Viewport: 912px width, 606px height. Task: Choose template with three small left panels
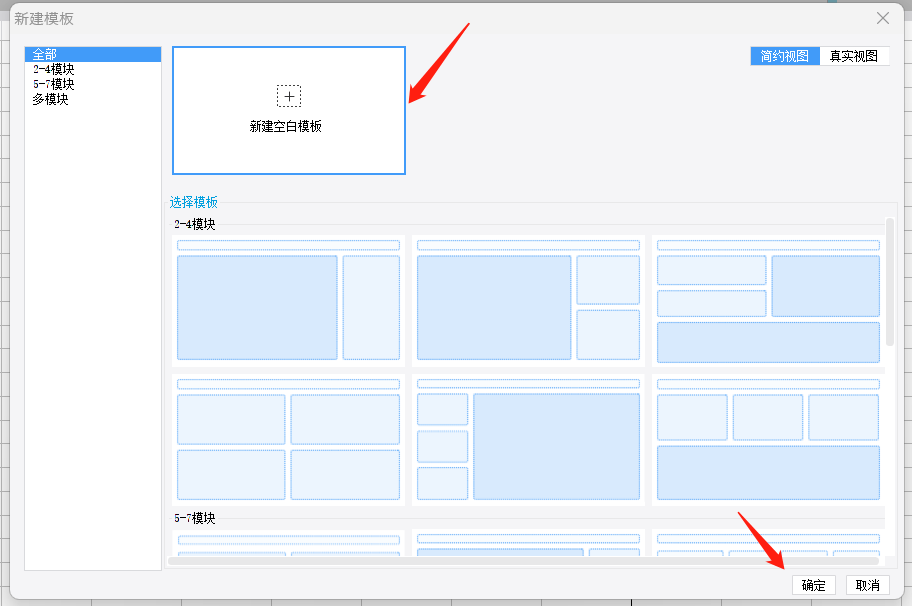tap(528, 440)
